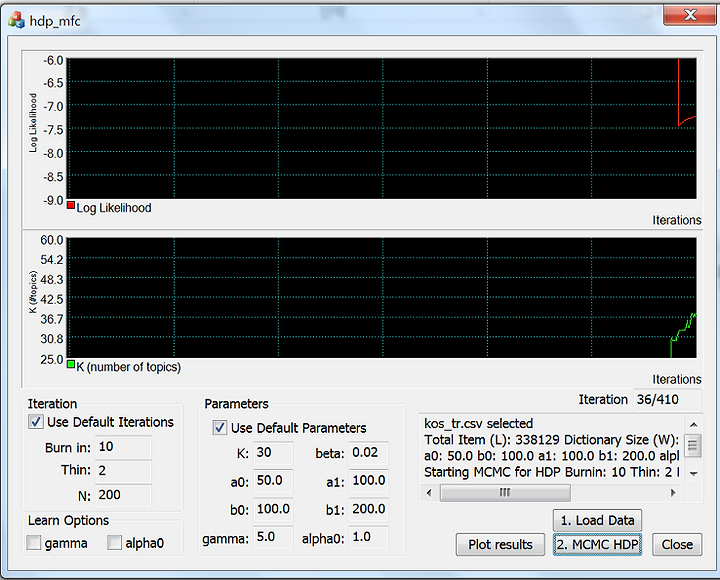This screenshot has height=580, width=720.
Task: Click the hdp_mfc application icon in title bar
Action: [16, 20]
